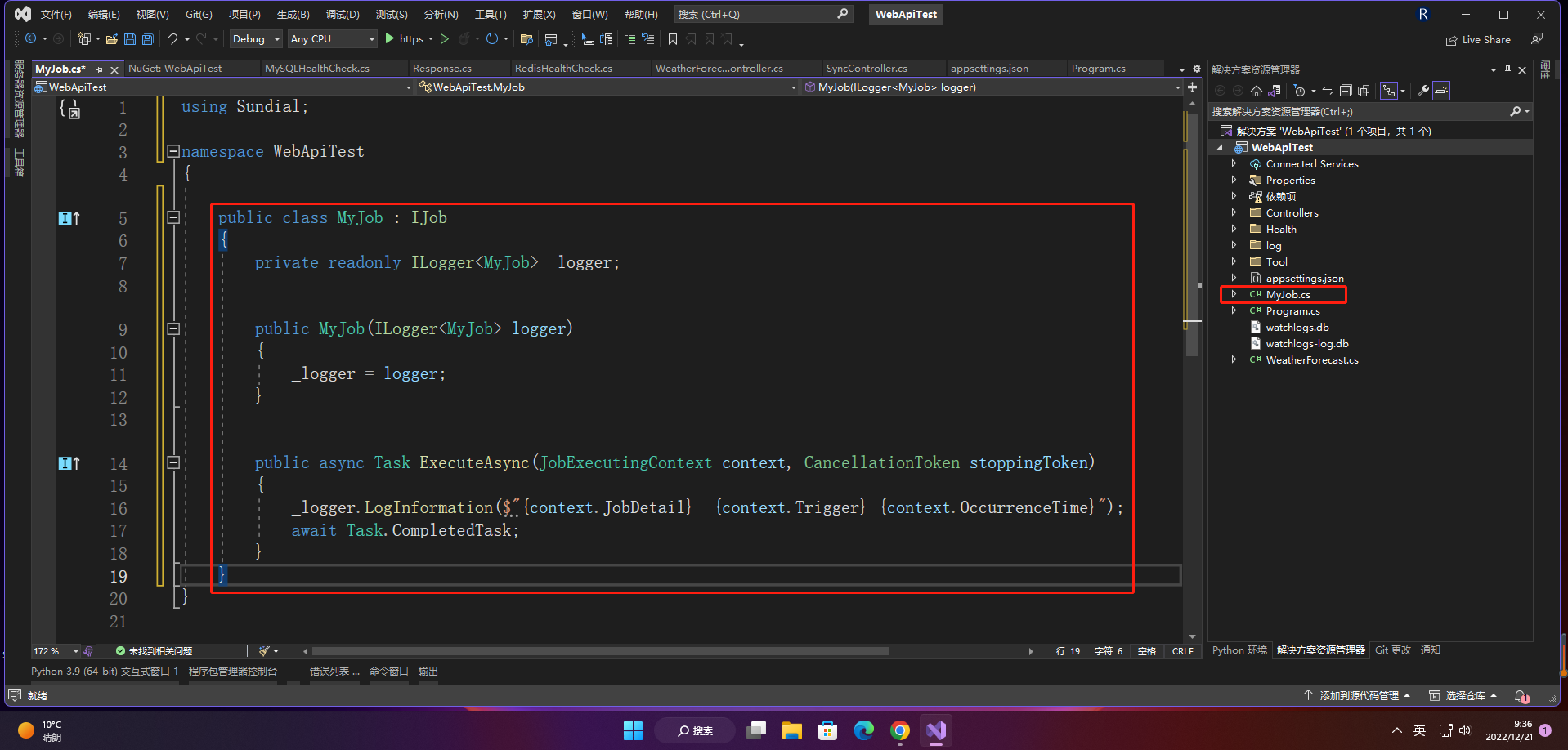This screenshot has width=1568, height=750.
Task: Switch to the RedisHealthCheck.cs tab
Action: coord(563,69)
